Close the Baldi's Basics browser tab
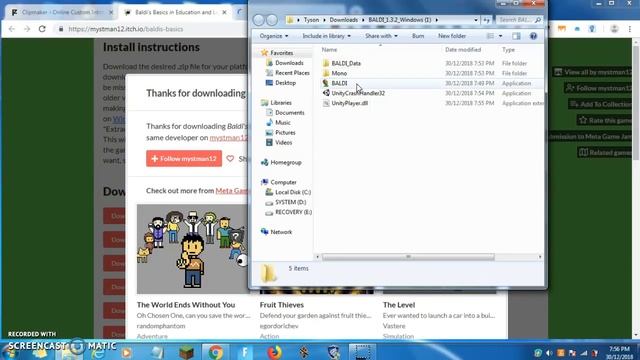The image size is (640, 360). [x=224, y=13]
